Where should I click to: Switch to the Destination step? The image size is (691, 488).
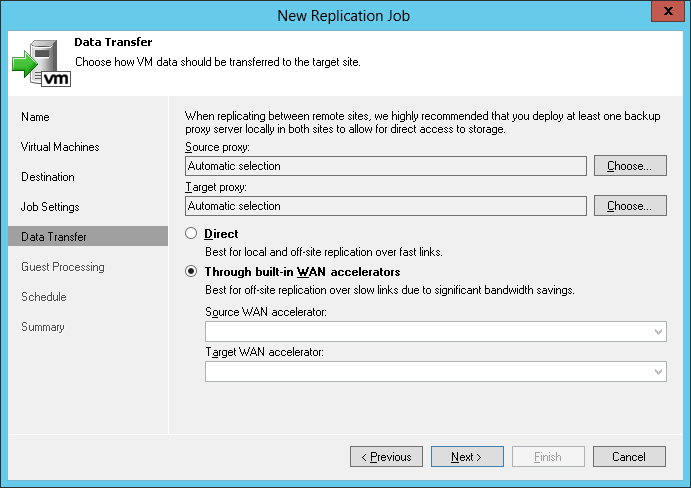pyautogui.click(x=48, y=177)
